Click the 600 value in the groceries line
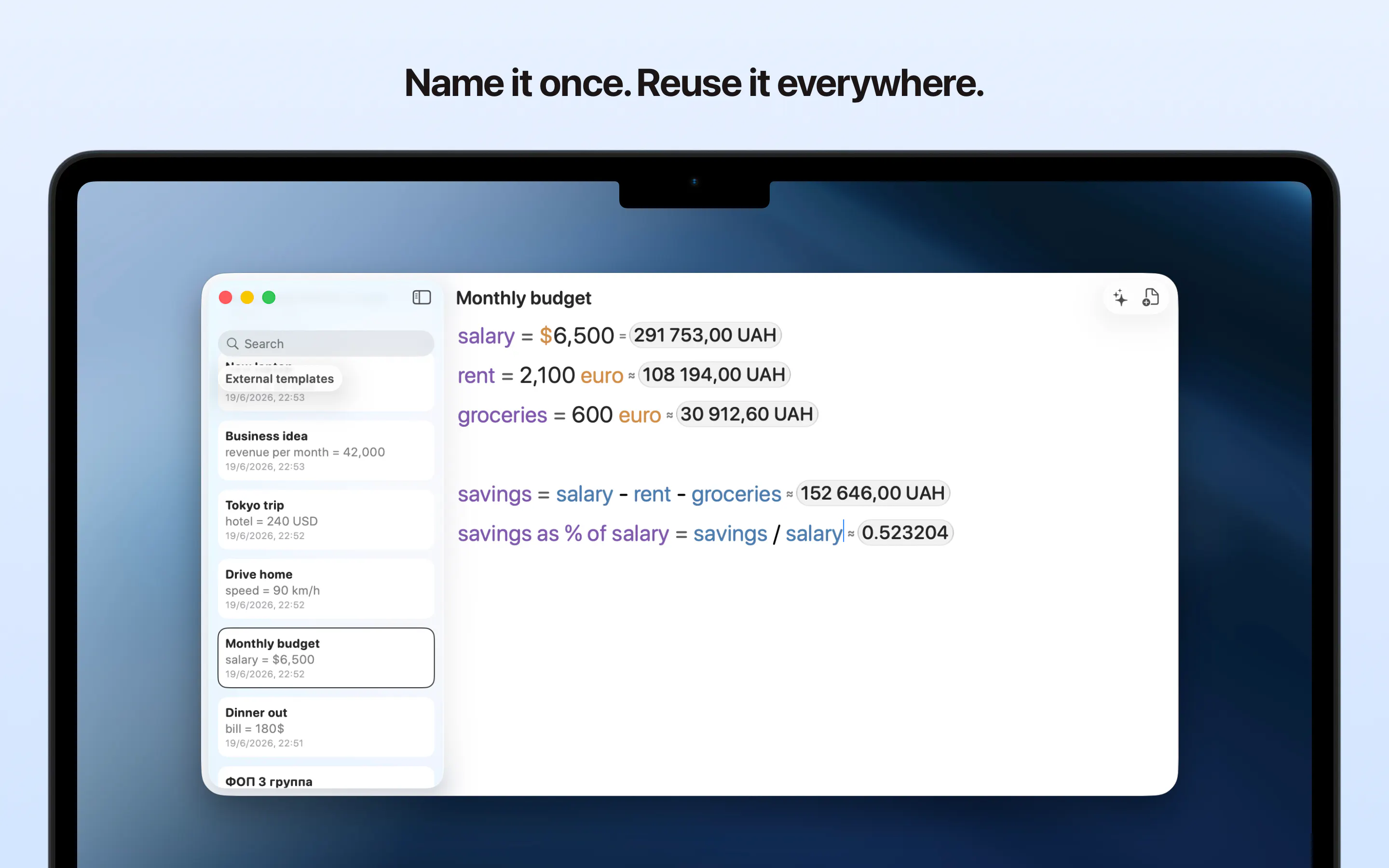1389x868 pixels. tap(592, 415)
